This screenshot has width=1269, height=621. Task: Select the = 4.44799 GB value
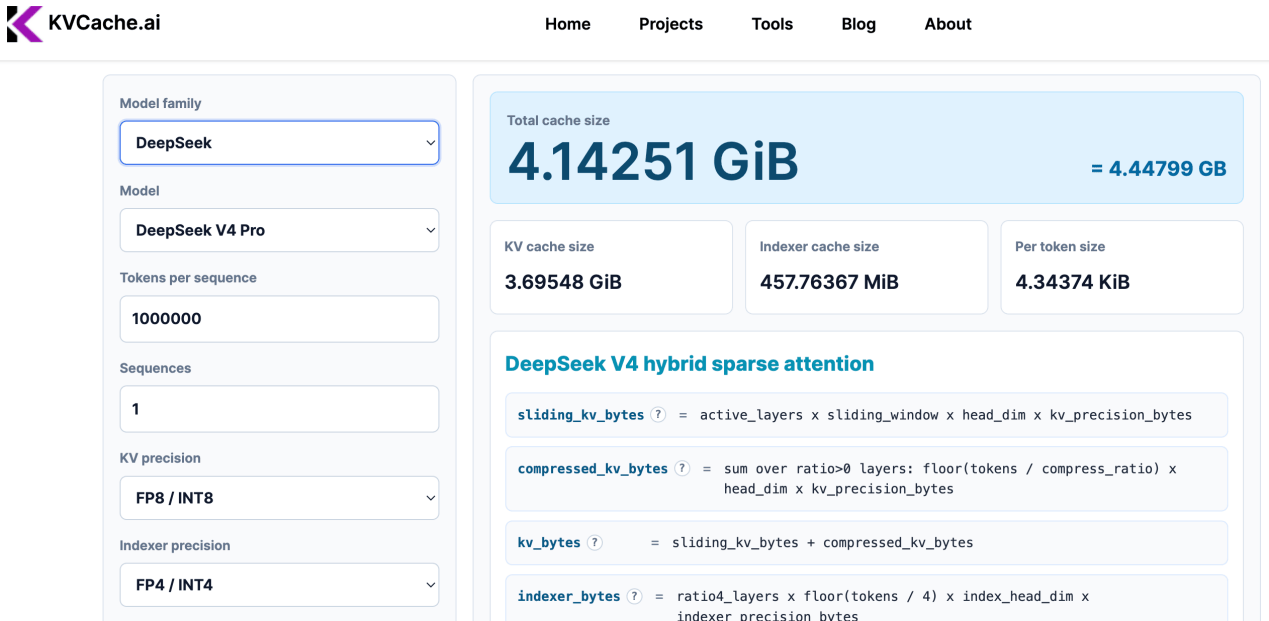click(x=1158, y=169)
